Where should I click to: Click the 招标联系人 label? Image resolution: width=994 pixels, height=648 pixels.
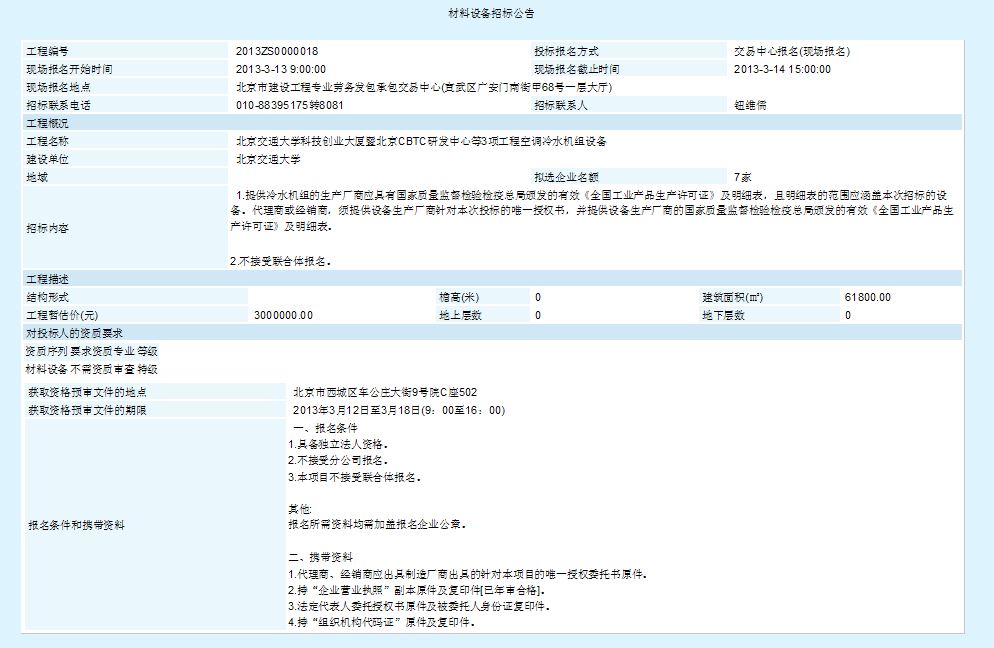(560, 105)
